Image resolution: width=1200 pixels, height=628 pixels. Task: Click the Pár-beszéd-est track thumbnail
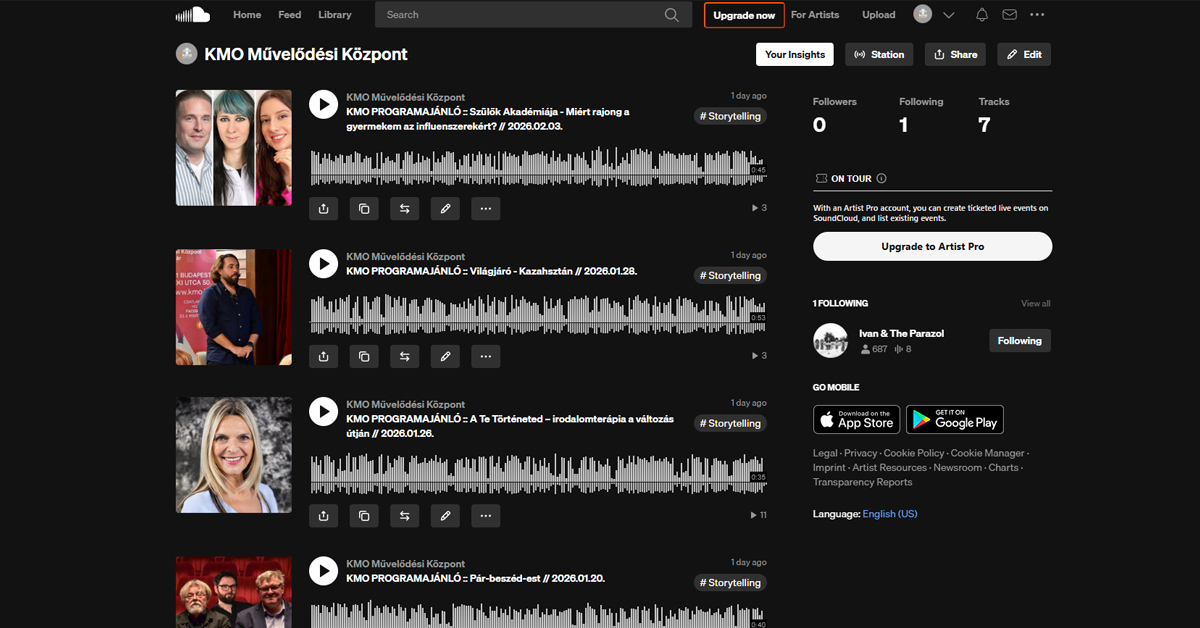coord(234,592)
